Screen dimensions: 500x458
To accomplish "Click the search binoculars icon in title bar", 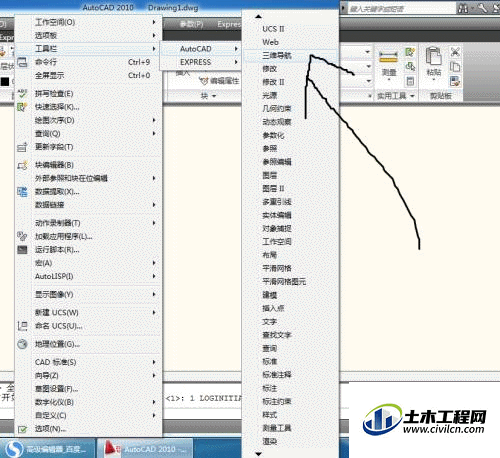I will 463,8.
